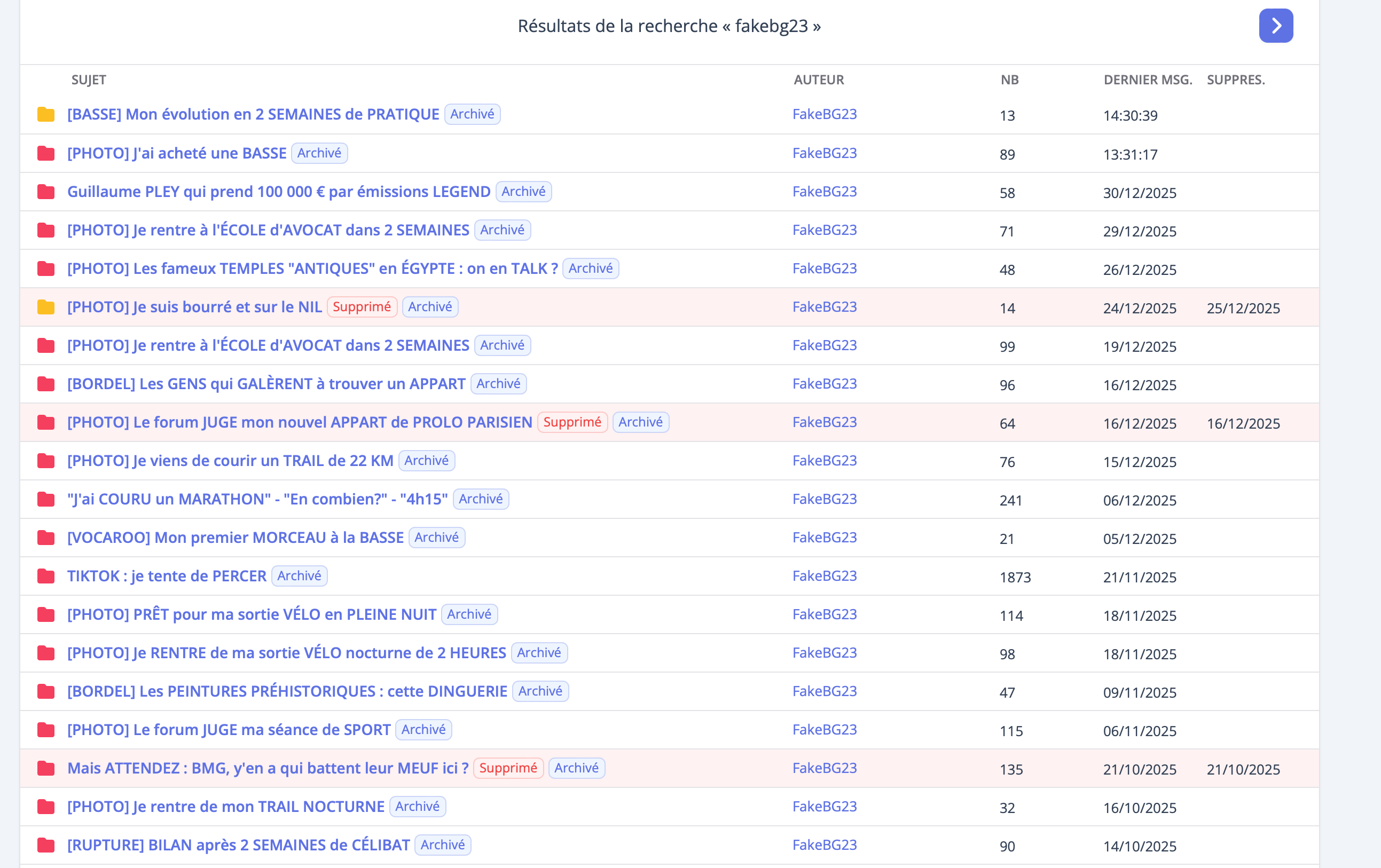
Task: Open the TEMPLES ANTIQUES en ÉGYPTE topic
Action: click(x=312, y=269)
